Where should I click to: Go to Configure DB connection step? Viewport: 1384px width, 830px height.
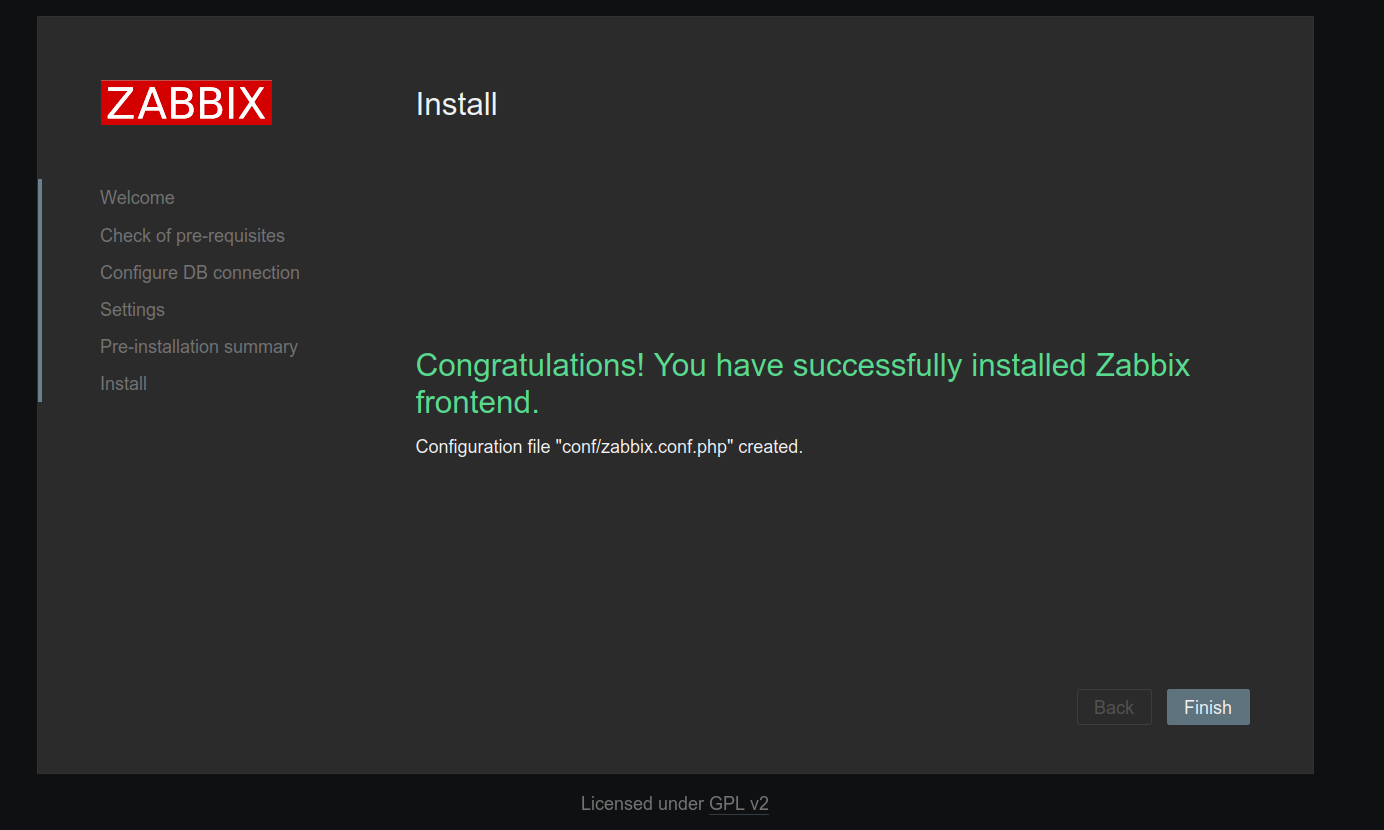(200, 272)
